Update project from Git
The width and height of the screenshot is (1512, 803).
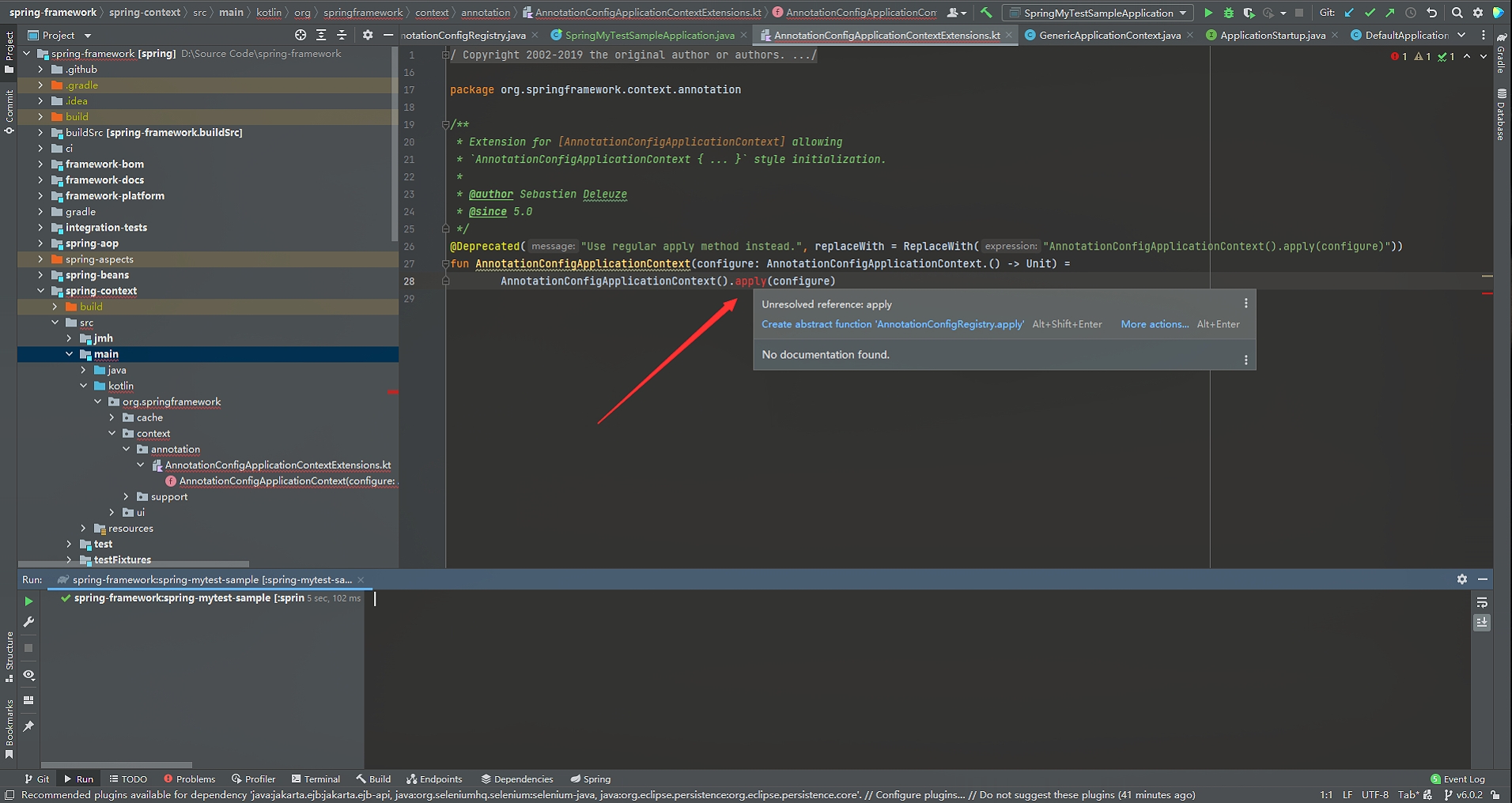[1348, 13]
